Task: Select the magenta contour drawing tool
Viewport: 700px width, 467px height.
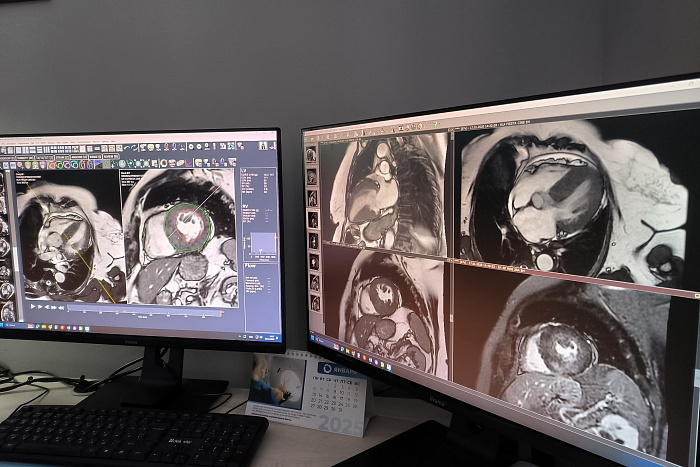Action: click(x=67, y=165)
